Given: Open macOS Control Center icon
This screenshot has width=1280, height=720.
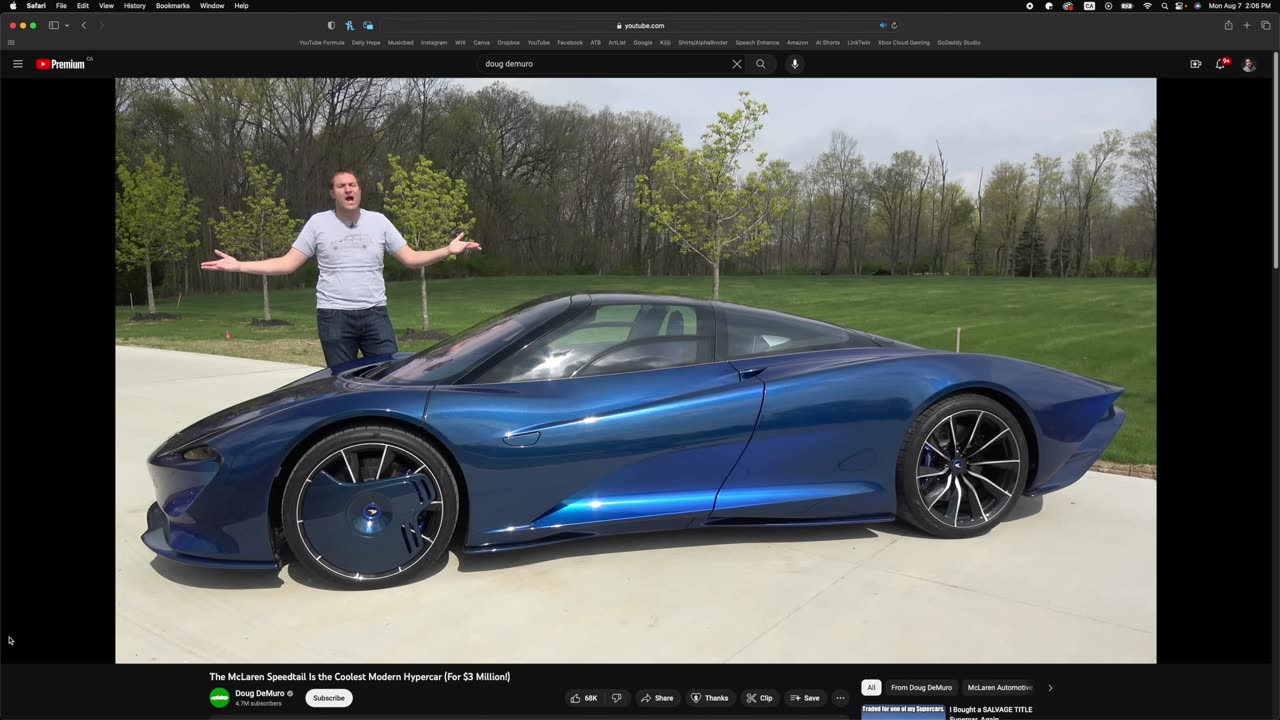Looking at the screenshot, I should tap(1181, 6).
